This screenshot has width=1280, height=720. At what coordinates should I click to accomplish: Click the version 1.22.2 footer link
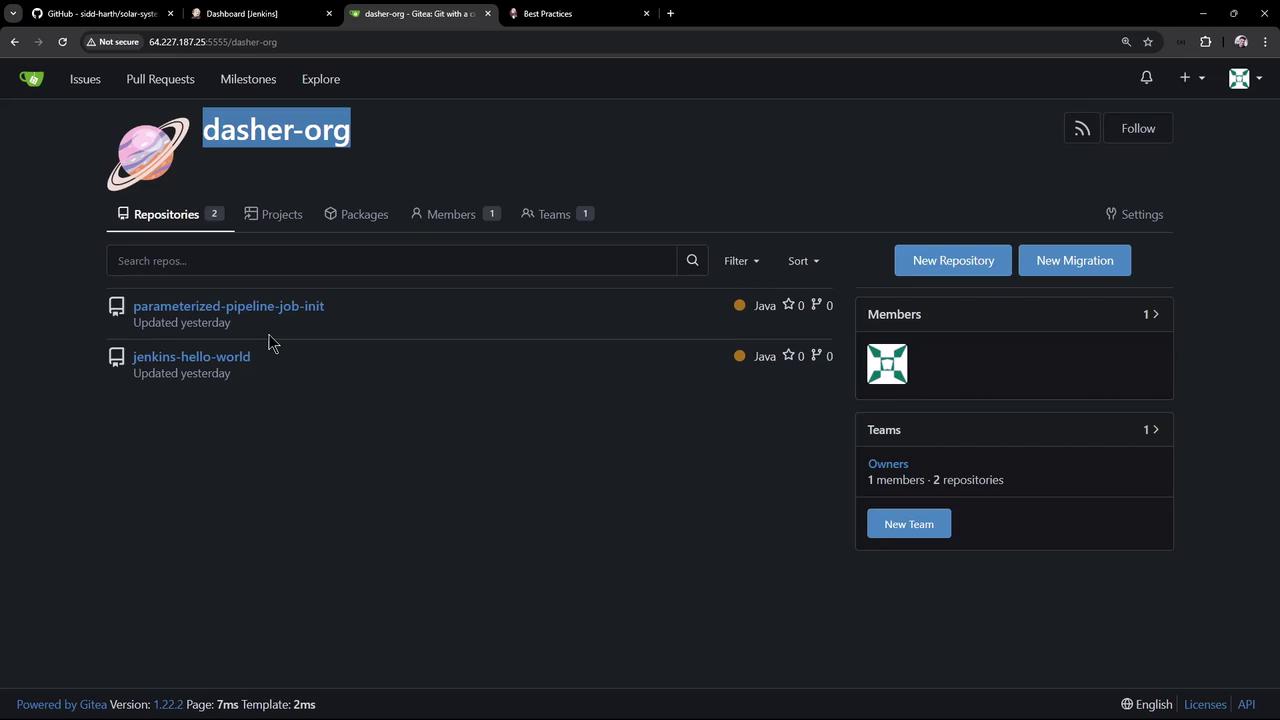pos(168,704)
